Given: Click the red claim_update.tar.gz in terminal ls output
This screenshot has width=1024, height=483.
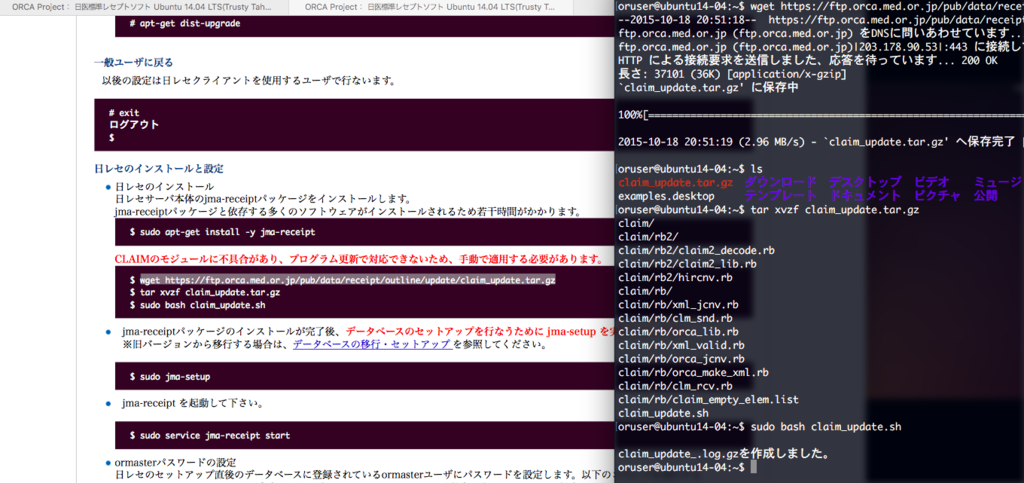Looking at the screenshot, I should pyautogui.click(x=675, y=182).
